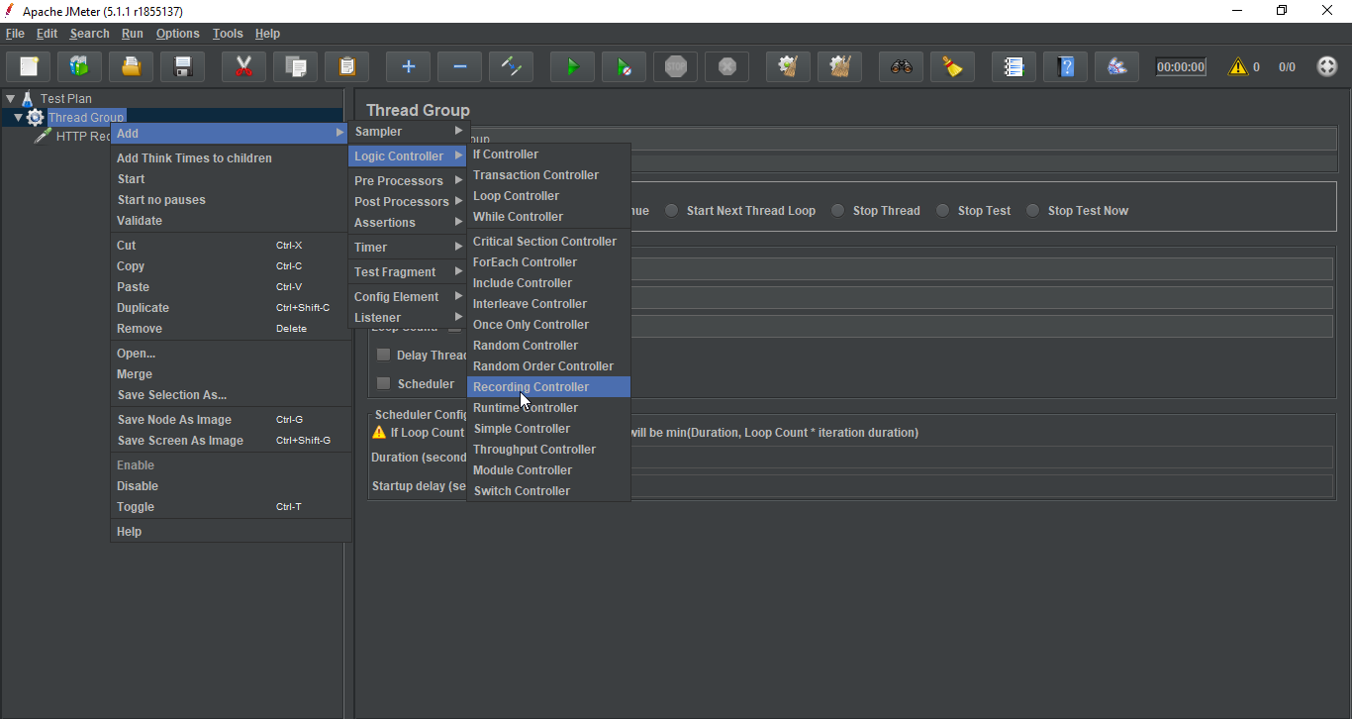Click the green Start test icon
The height and width of the screenshot is (719, 1352).
coord(572,67)
